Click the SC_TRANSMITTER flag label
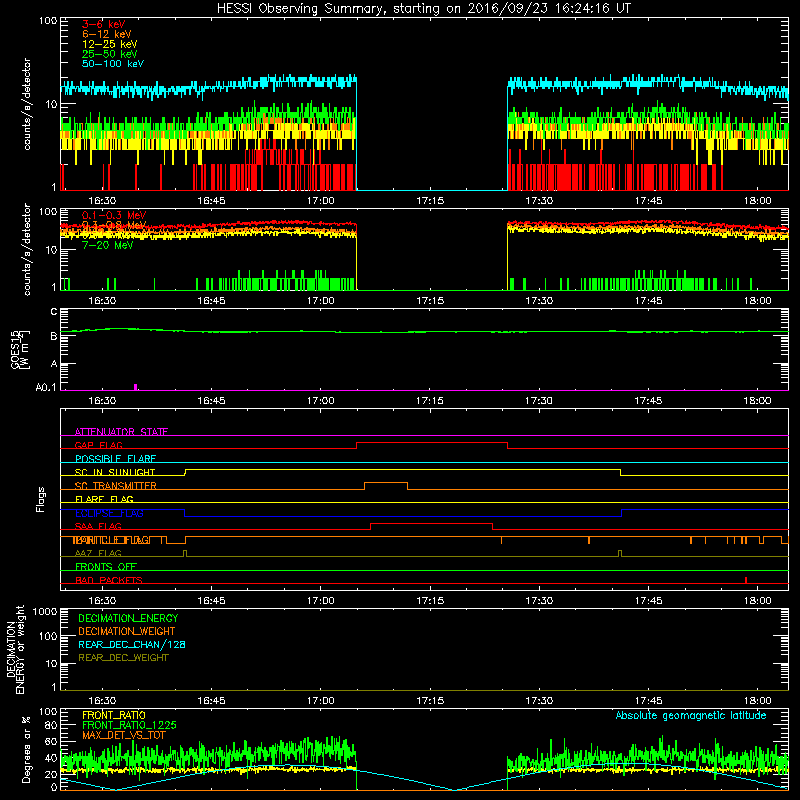Screen dimensions: 800x800 pyautogui.click(x=116, y=486)
